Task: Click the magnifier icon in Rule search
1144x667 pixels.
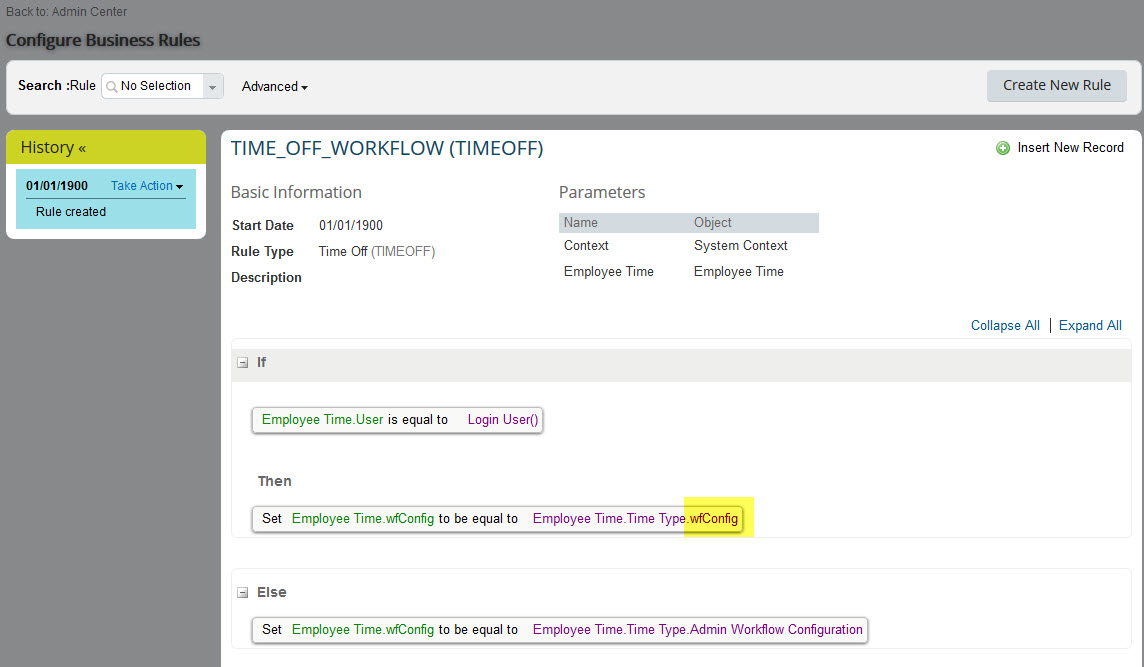Action: pyautogui.click(x=112, y=87)
